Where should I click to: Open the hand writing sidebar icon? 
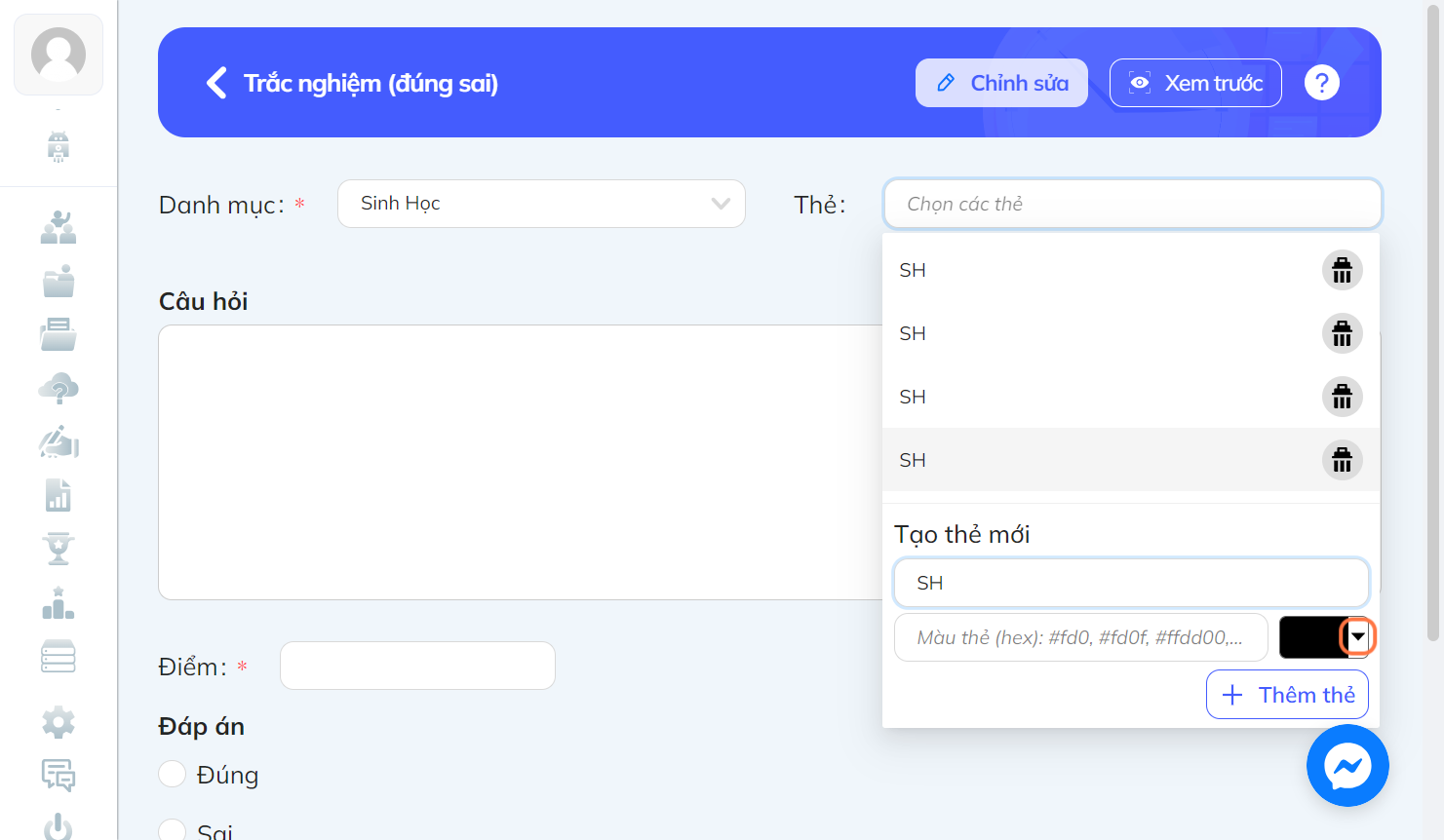(x=59, y=441)
